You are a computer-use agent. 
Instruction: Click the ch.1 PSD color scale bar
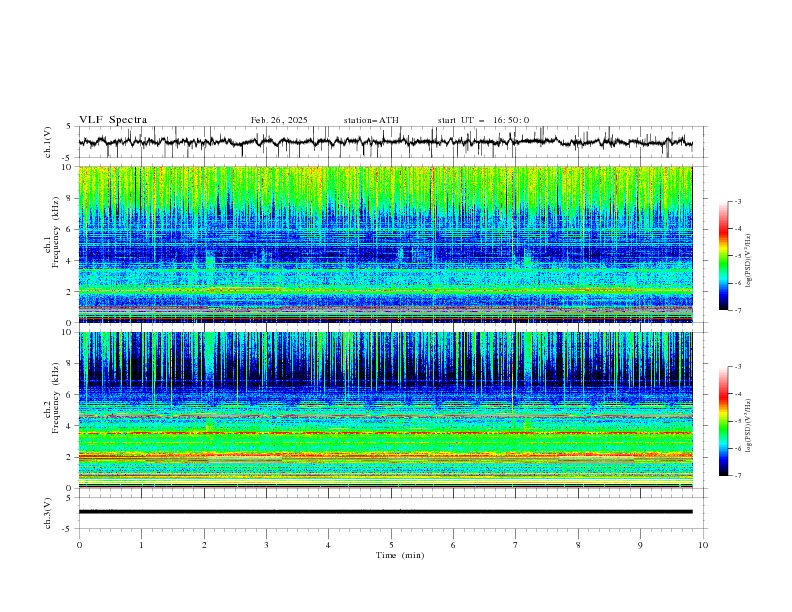coord(723,256)
